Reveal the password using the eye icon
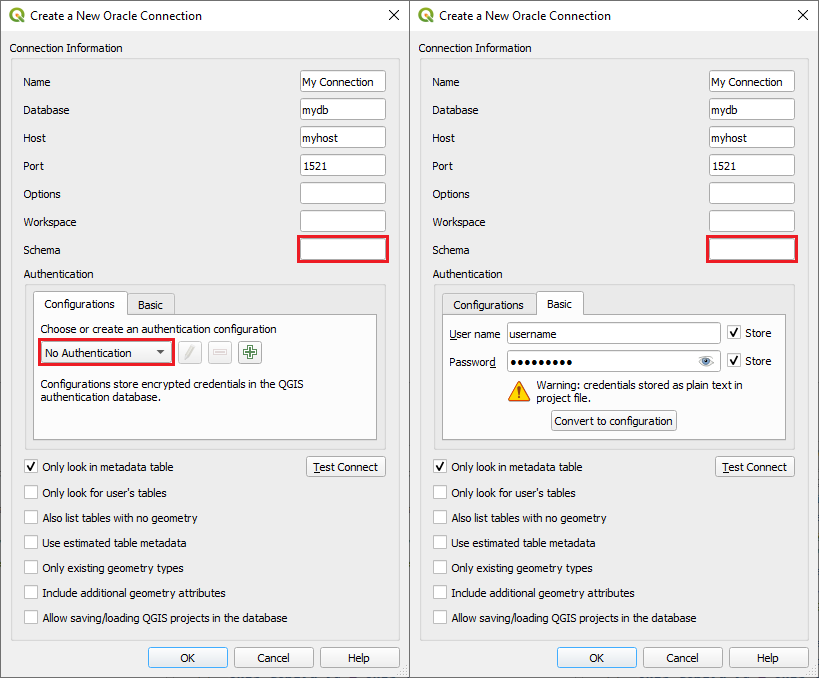819x678 pixels. click(706, 361)
